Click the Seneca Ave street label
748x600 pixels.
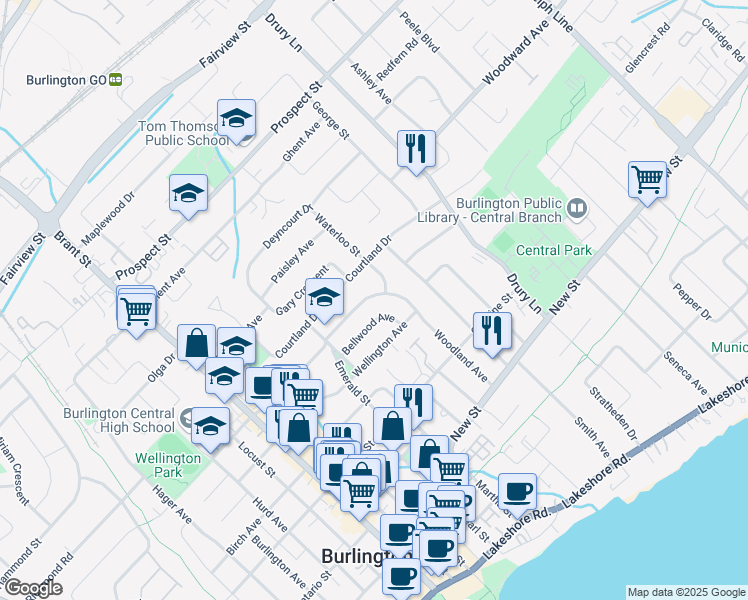[686, 373]
